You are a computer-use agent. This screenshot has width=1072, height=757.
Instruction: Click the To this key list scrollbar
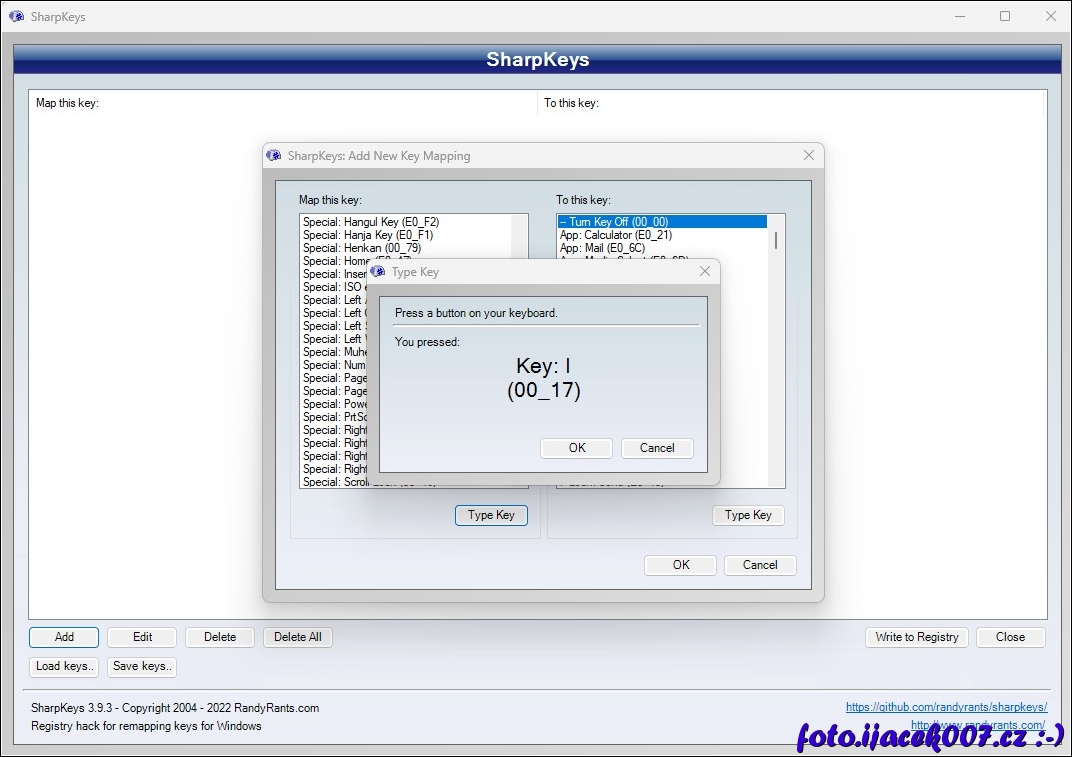pos(776,240)
